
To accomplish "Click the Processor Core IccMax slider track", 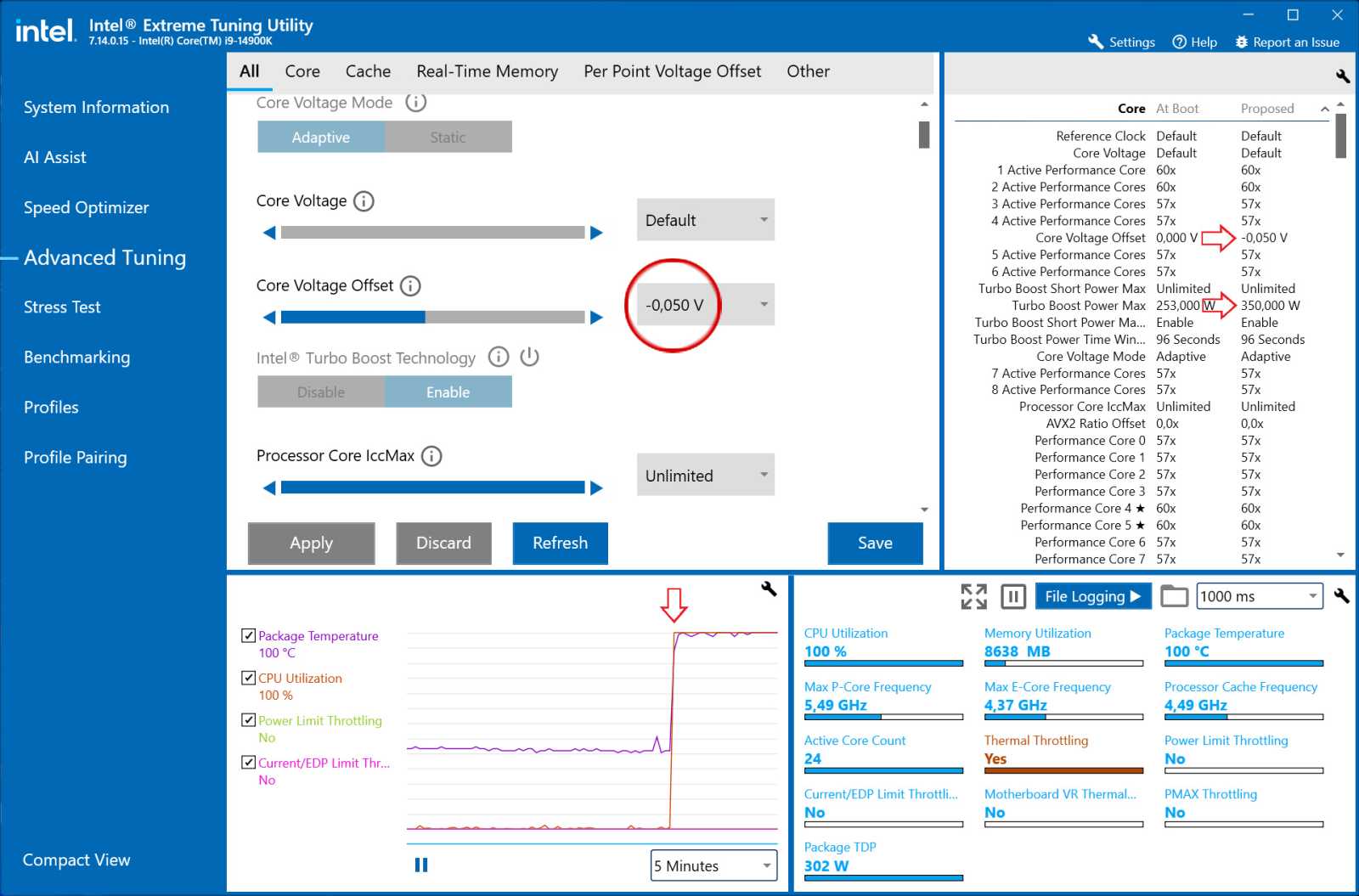I will tap(432, 487).
